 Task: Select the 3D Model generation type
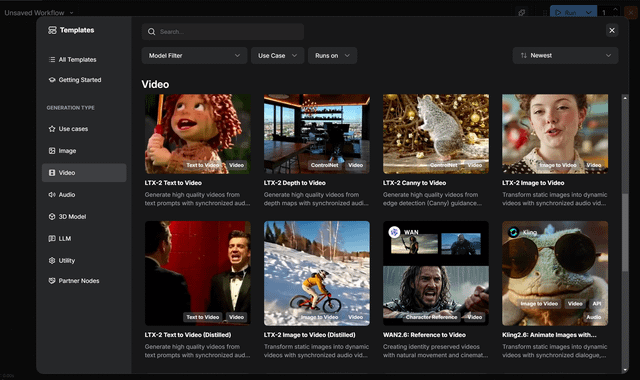(x=84, y=217)
